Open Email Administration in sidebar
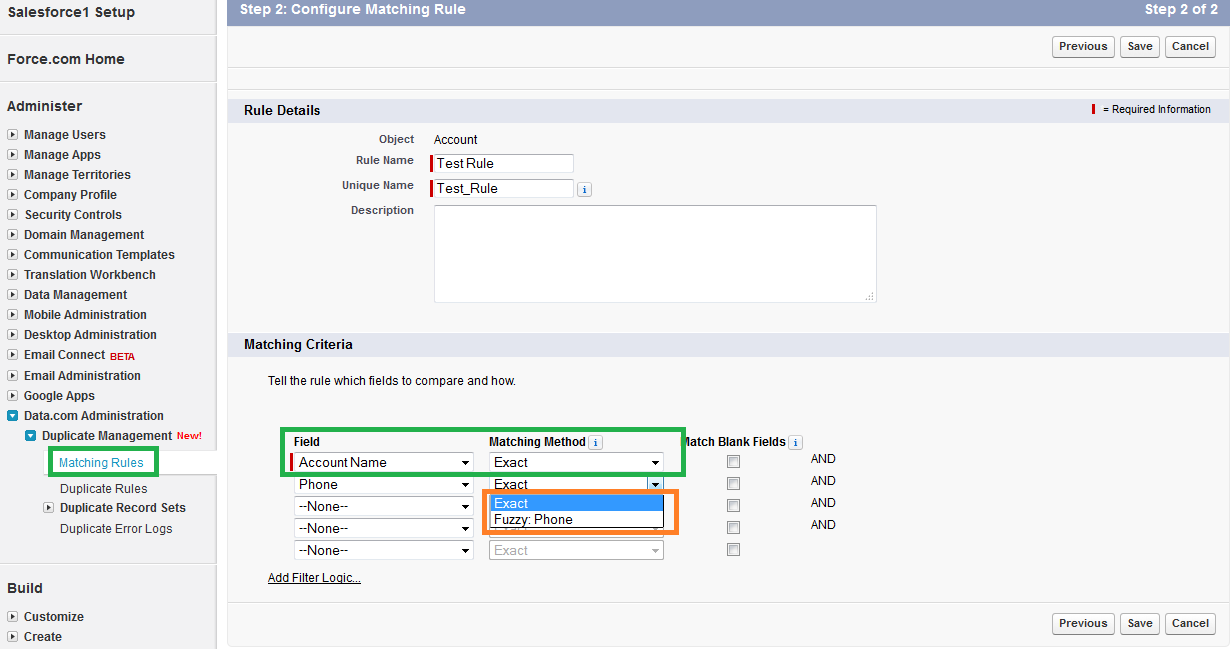The image size is (1231, 649). point(82,376)
